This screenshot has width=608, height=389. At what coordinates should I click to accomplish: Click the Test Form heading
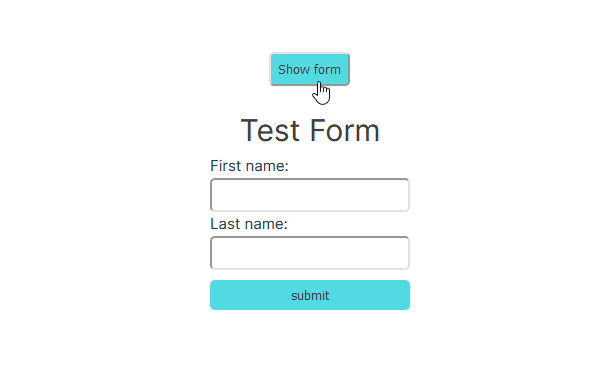click(x=310, y=131)
